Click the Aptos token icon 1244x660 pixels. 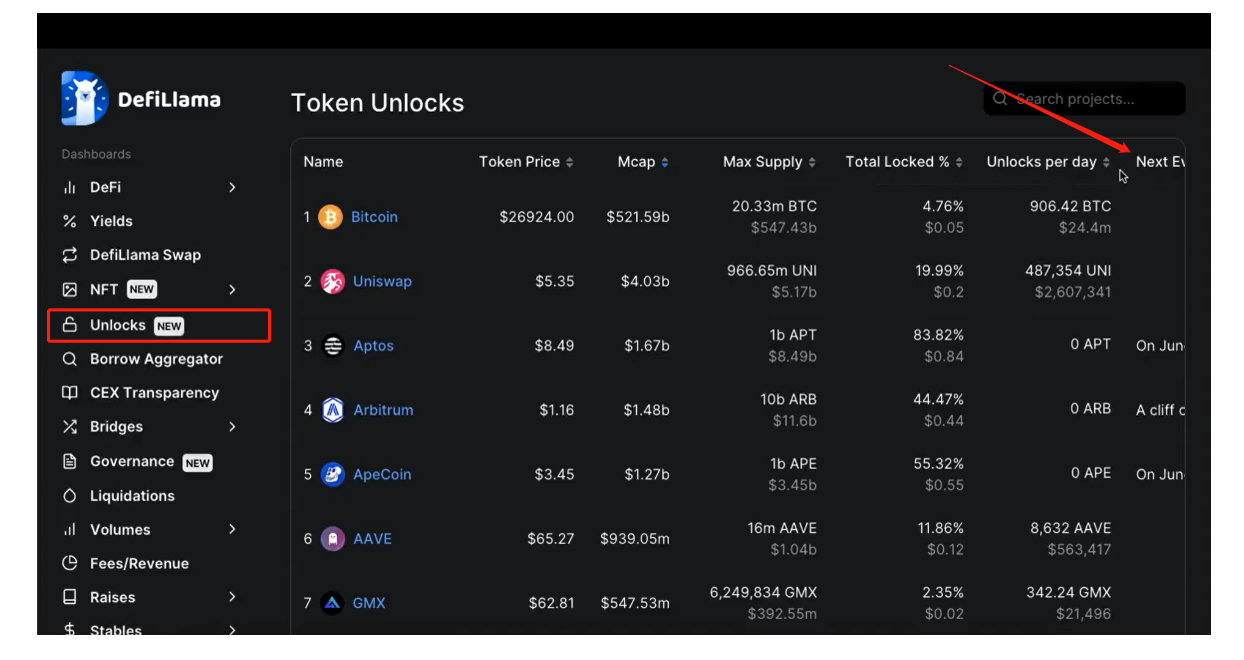333,346
